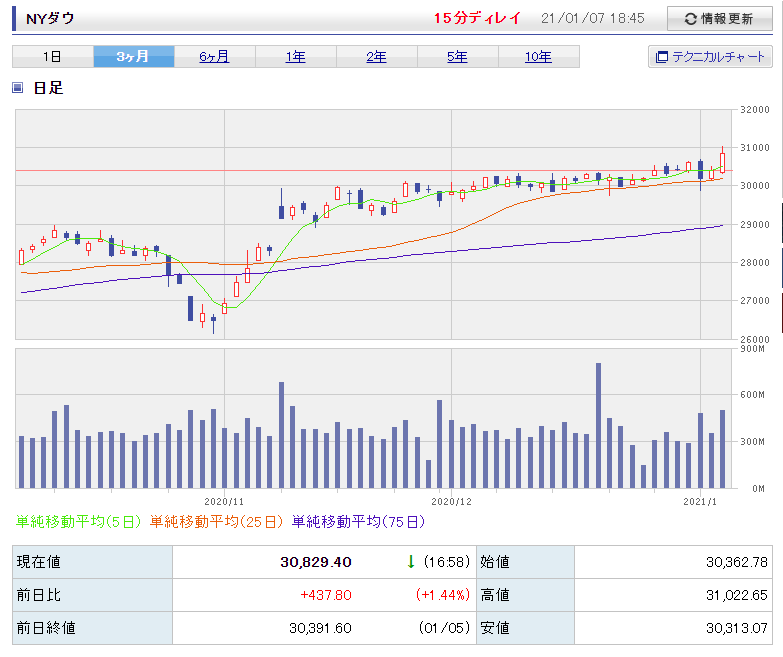Viewport: 783px width, 657px height.
Task: Click the NYダウ page heading
Action: pos(51,19)
